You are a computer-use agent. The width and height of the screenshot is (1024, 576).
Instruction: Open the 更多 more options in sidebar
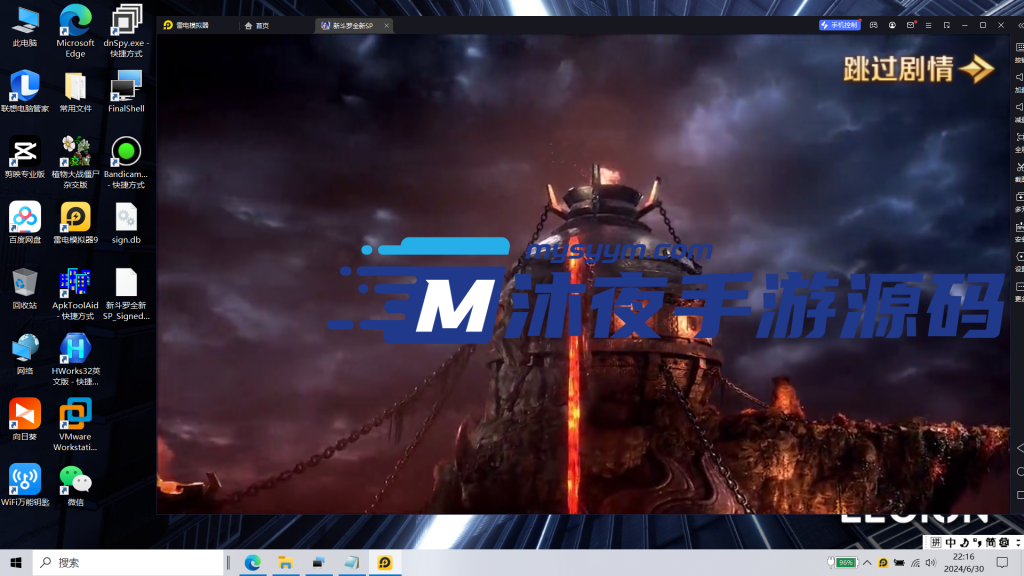click(1019, 287)
